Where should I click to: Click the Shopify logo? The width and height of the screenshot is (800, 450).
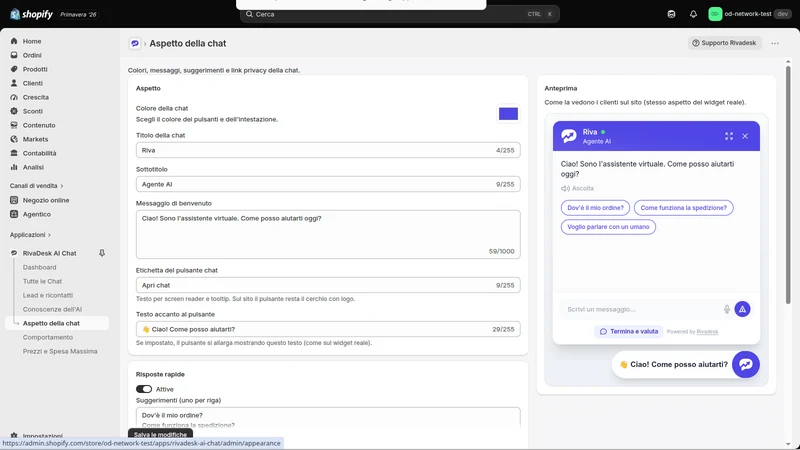click(x=31, y=14)
